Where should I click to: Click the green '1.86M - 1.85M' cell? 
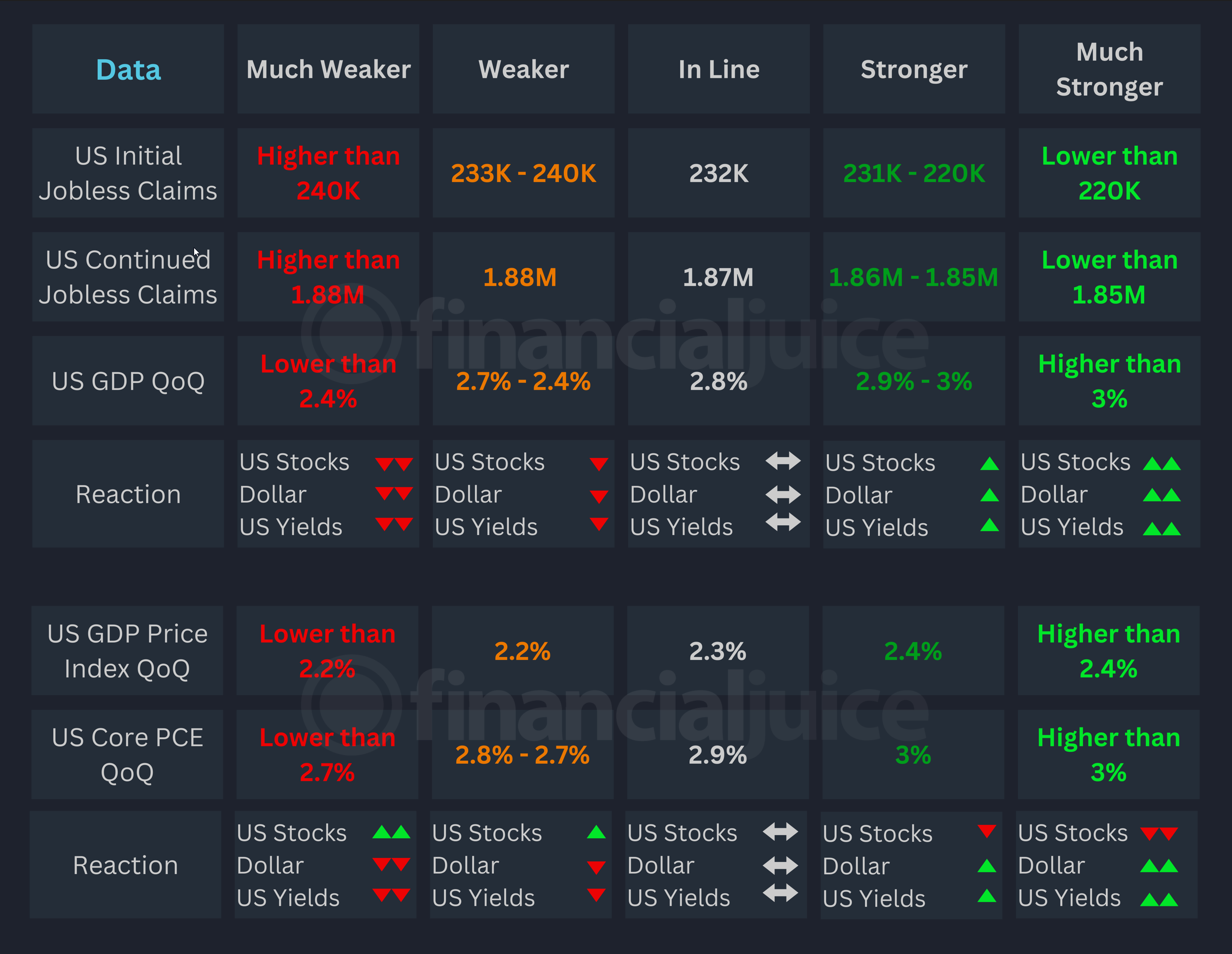pos(913,277)
